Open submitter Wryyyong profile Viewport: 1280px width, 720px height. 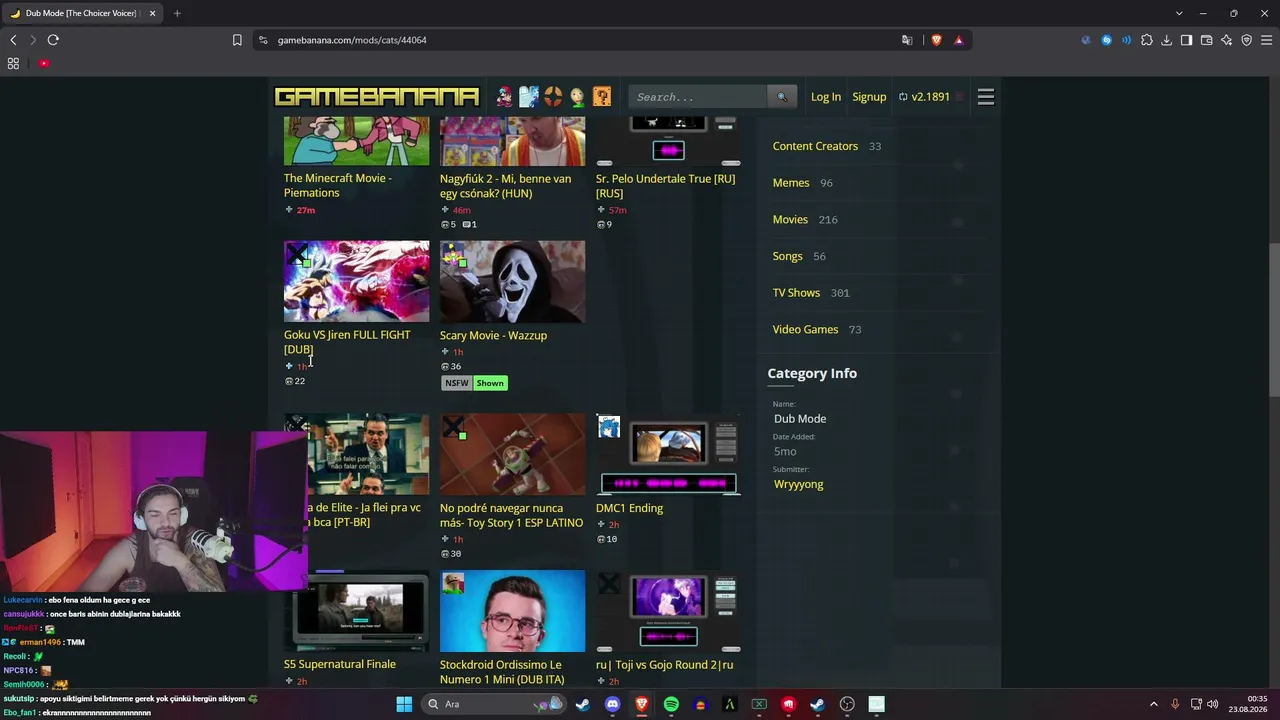coord(799,484)
